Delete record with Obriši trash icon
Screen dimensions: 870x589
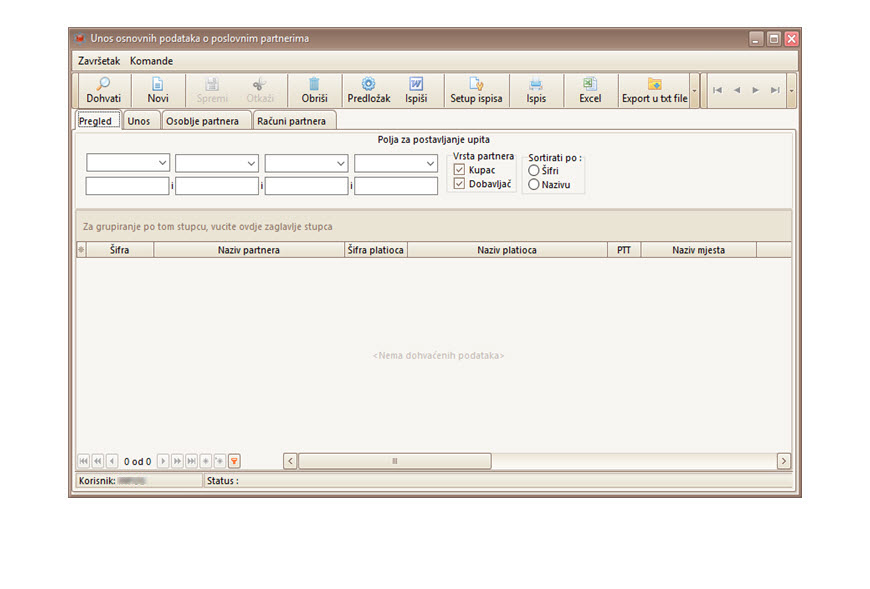click(x=314, y=84)
